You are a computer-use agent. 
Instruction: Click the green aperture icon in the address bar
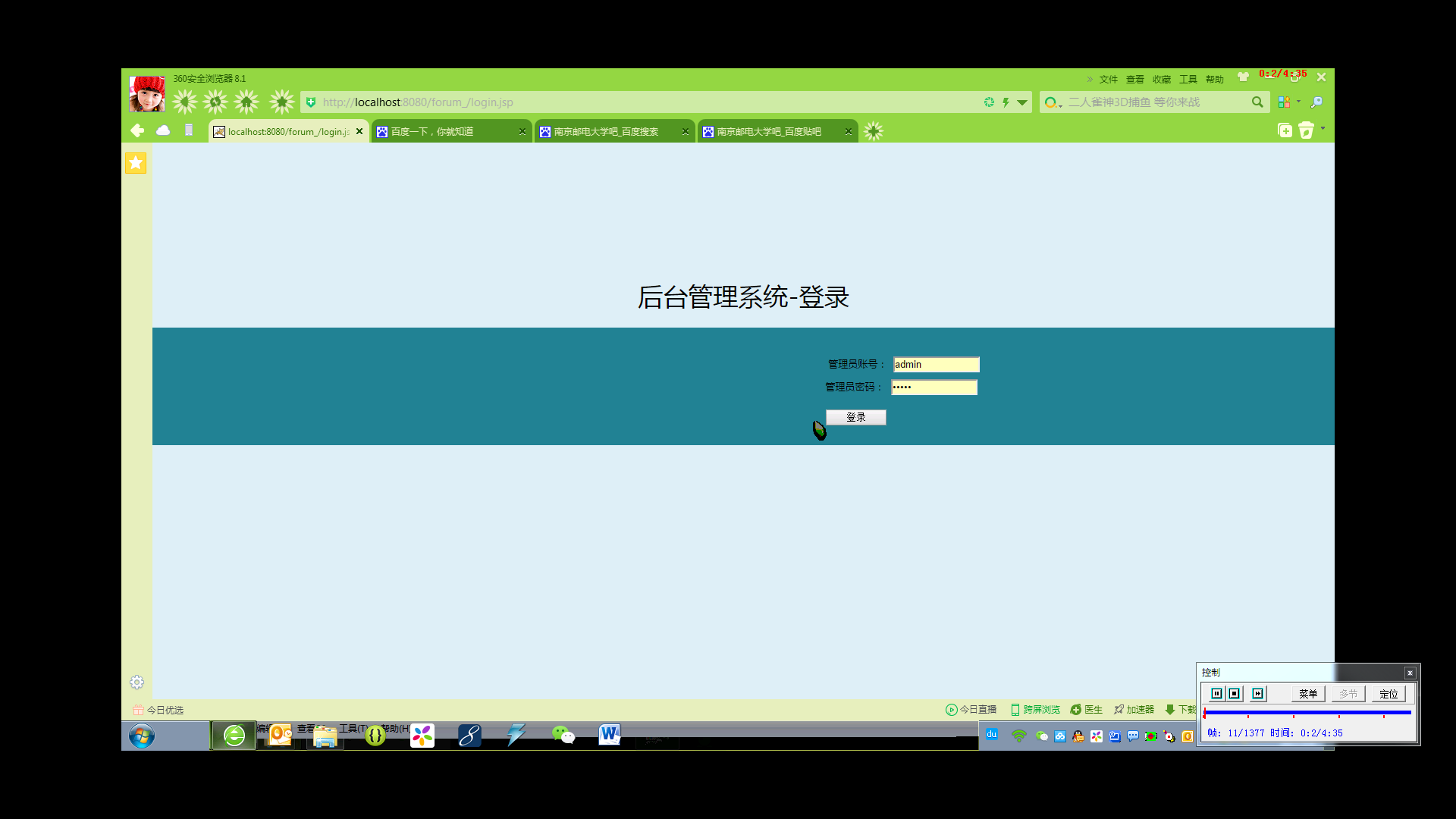pos(989,102)
